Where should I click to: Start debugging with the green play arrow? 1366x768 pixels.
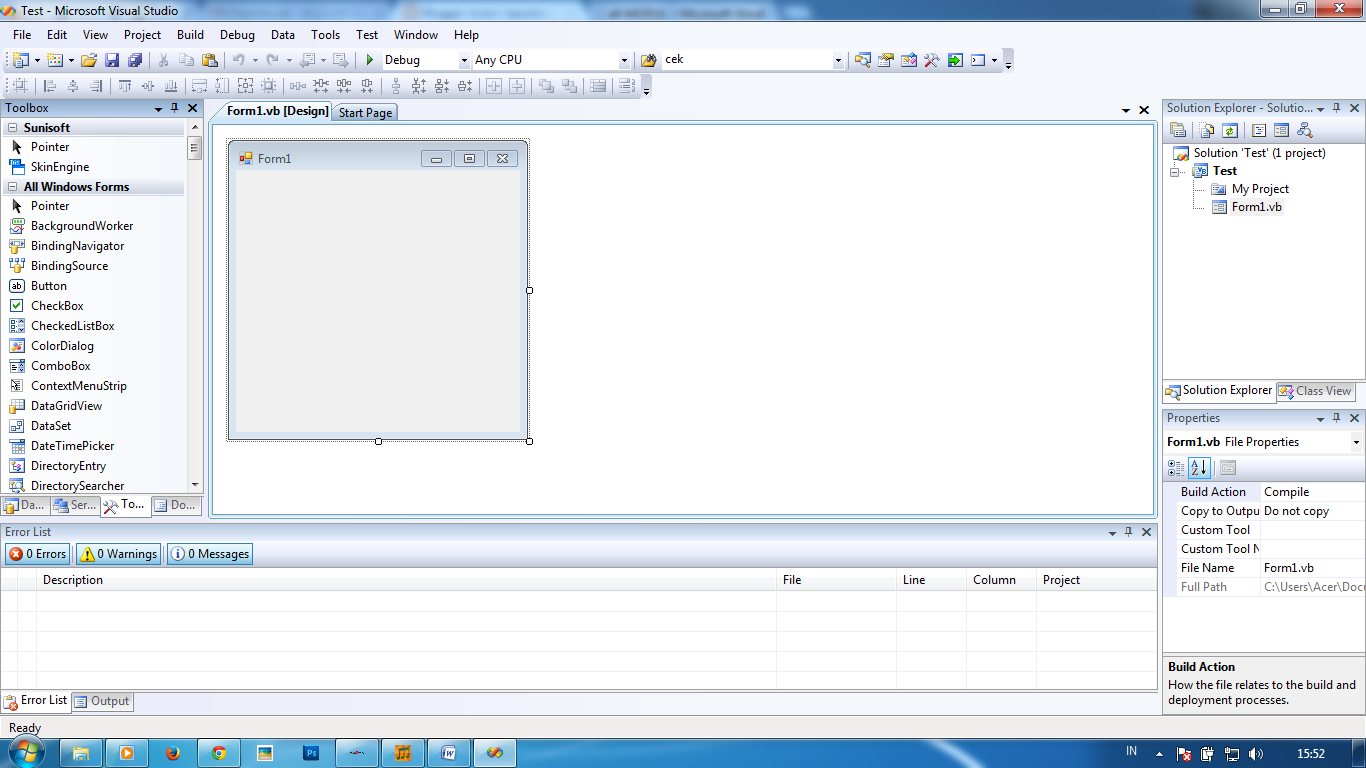pos(369,60)
